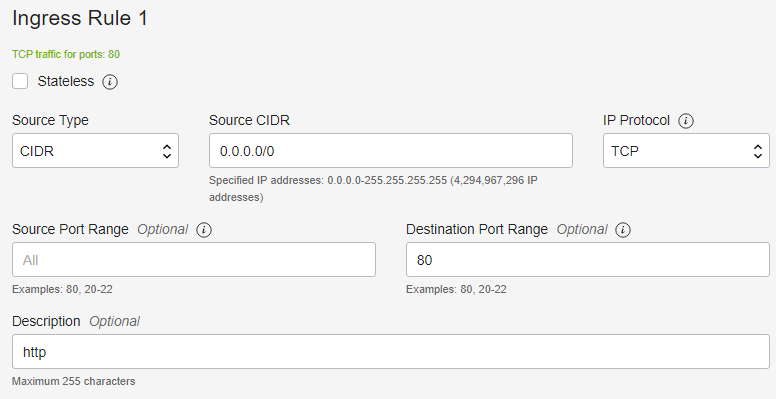Click Examples text under Destination Port Range
Viewport: 776px width, 399px height.
tap(456, 289)
